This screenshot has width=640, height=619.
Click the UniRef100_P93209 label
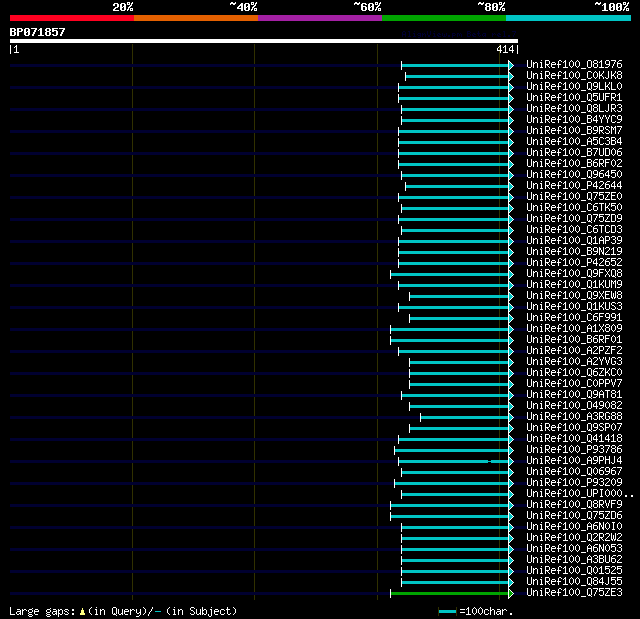[x=574, y=483]
